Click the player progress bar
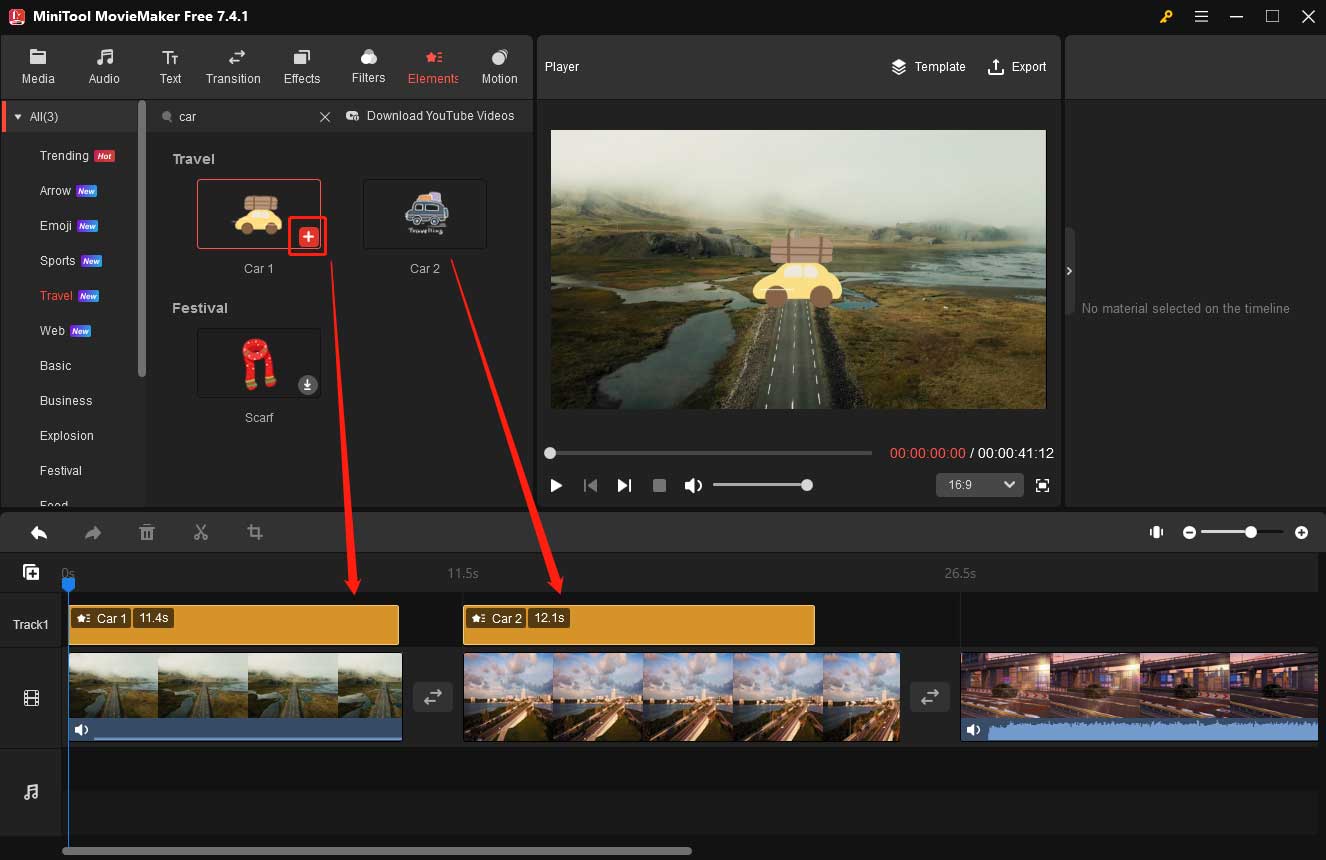 (x=711, y=453)
